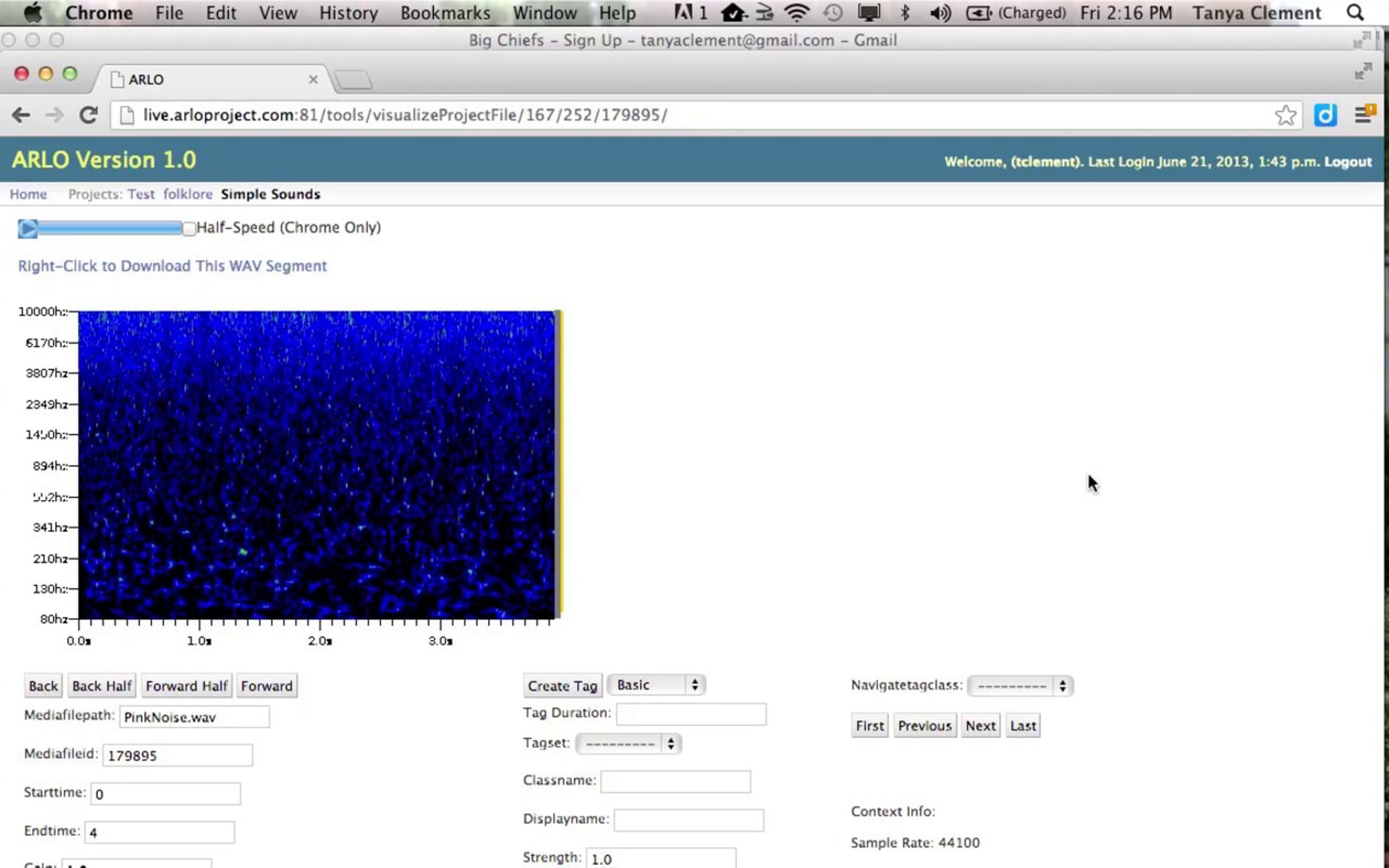Click the blue extension icon in toolbar
1389x868 pixels.
pyautogui.click(x=1325, y=115)
